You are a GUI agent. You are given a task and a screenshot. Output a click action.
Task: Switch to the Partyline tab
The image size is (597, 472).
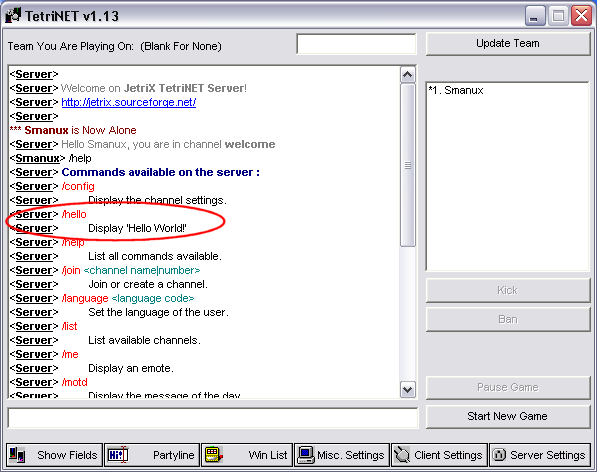point(152,455)
